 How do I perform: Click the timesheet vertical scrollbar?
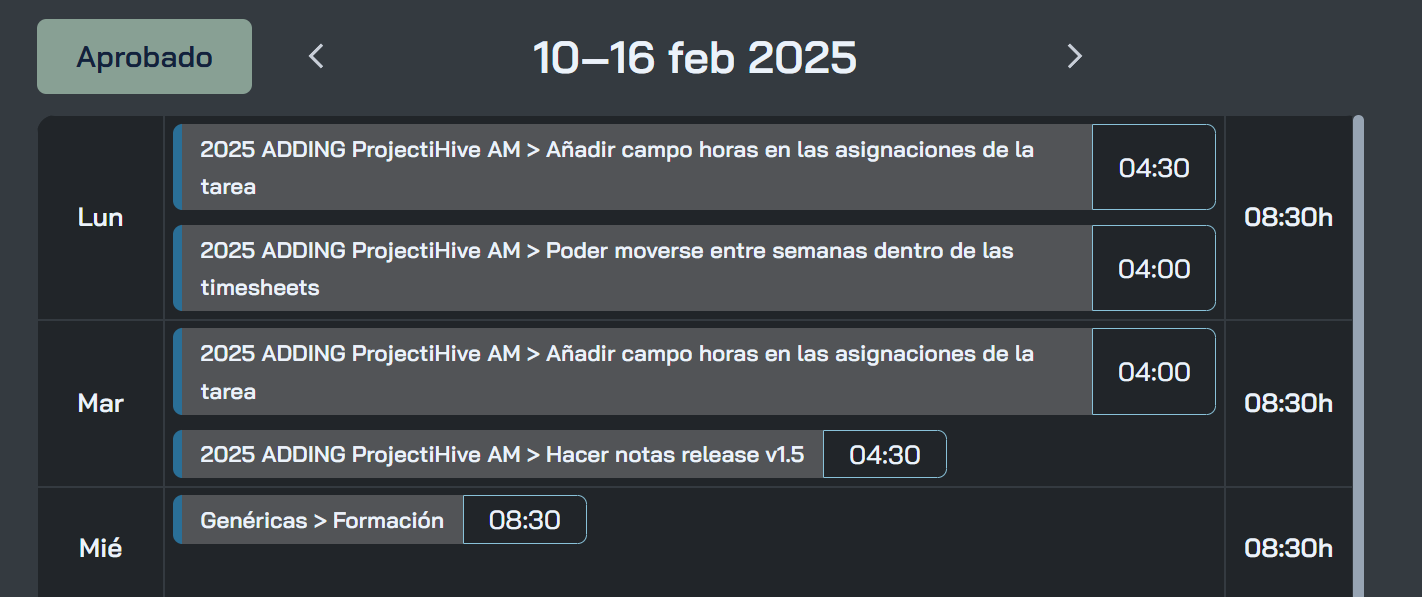1358,350
